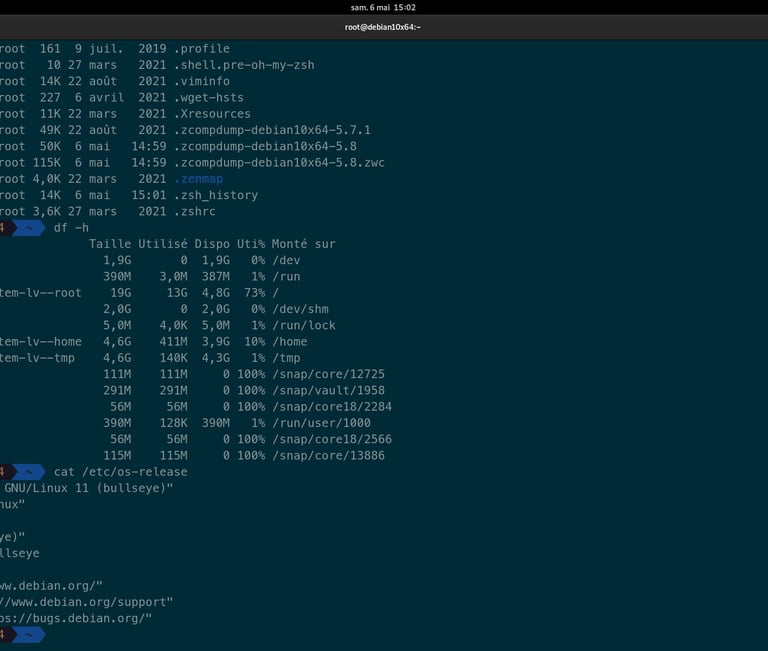Click the /snap/core18/2284 mount point
This screenshot has height=651, width=768.
click(x=332, y=407)
